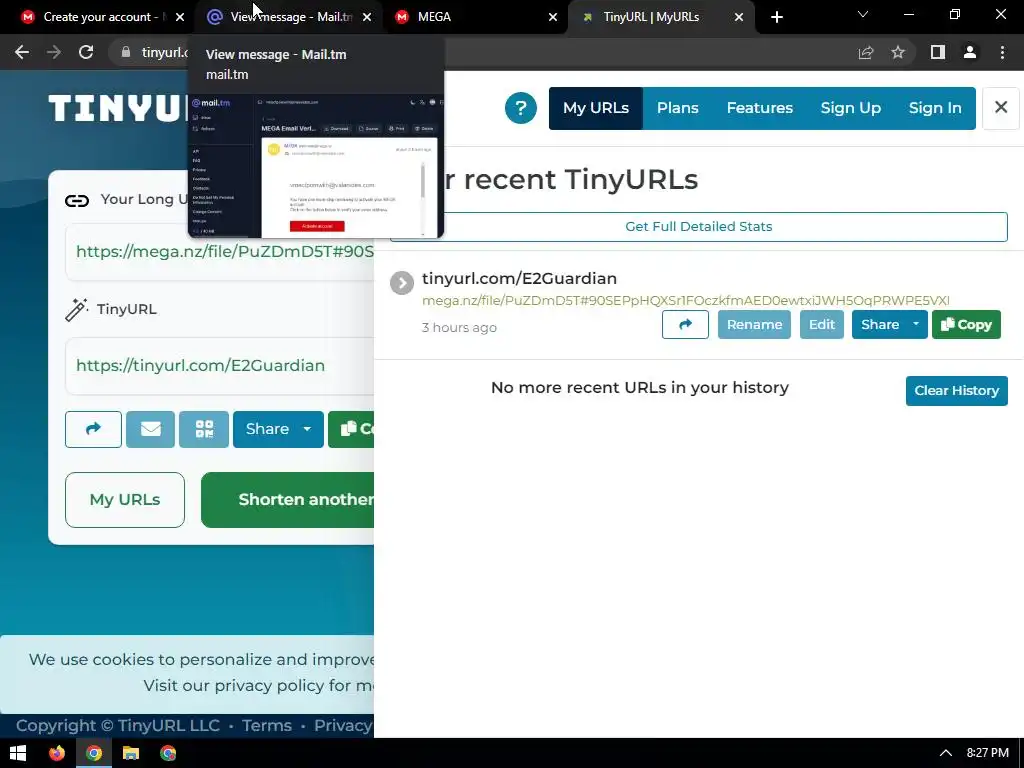The image size is (1024, 768).
Task: Open the Chrome profile icon
Action: tap(970, 52)
